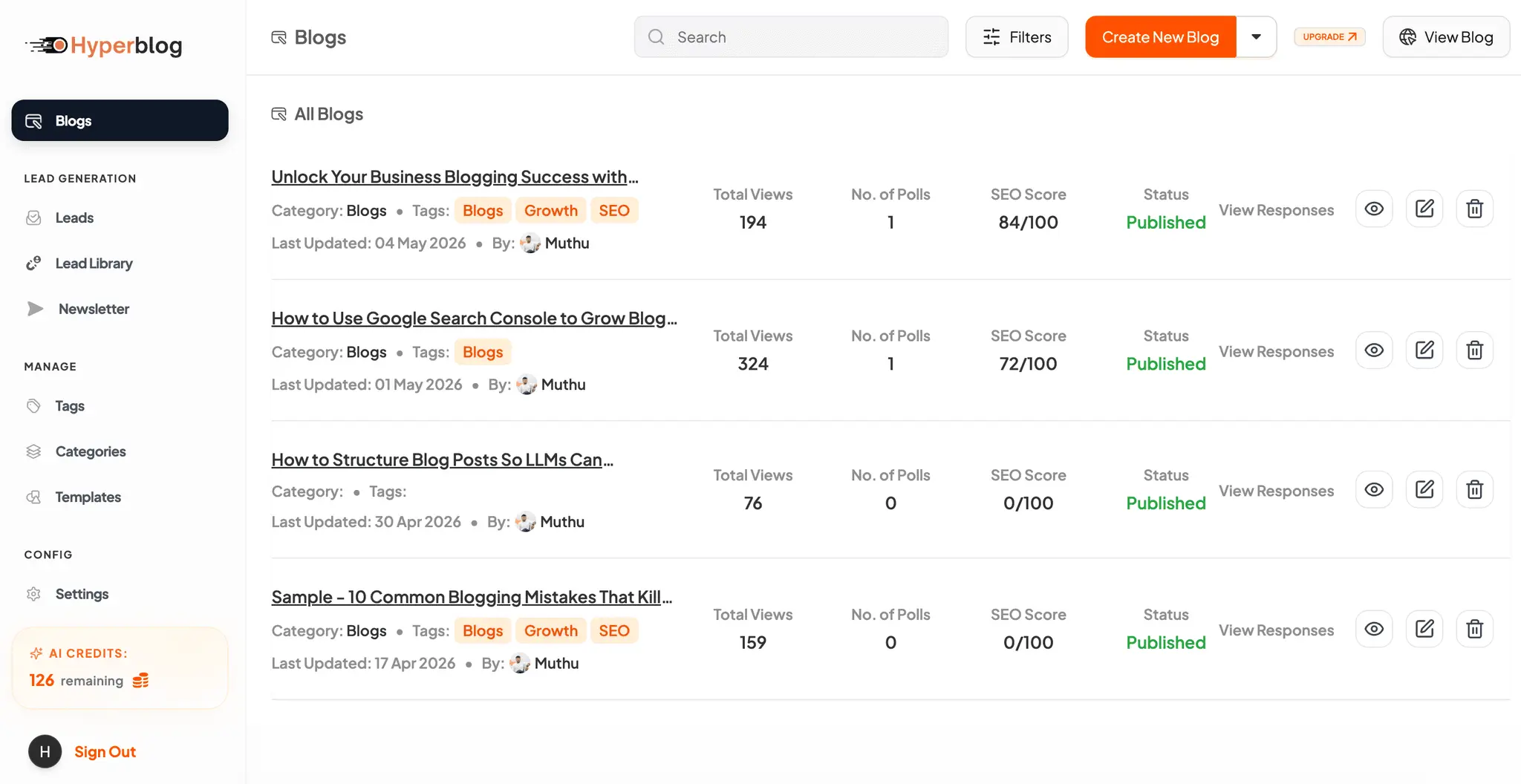Open the dropdown arrow next to Create New Blog
The width and height of the screenshot is (1521, 784).
point(1256,37)
